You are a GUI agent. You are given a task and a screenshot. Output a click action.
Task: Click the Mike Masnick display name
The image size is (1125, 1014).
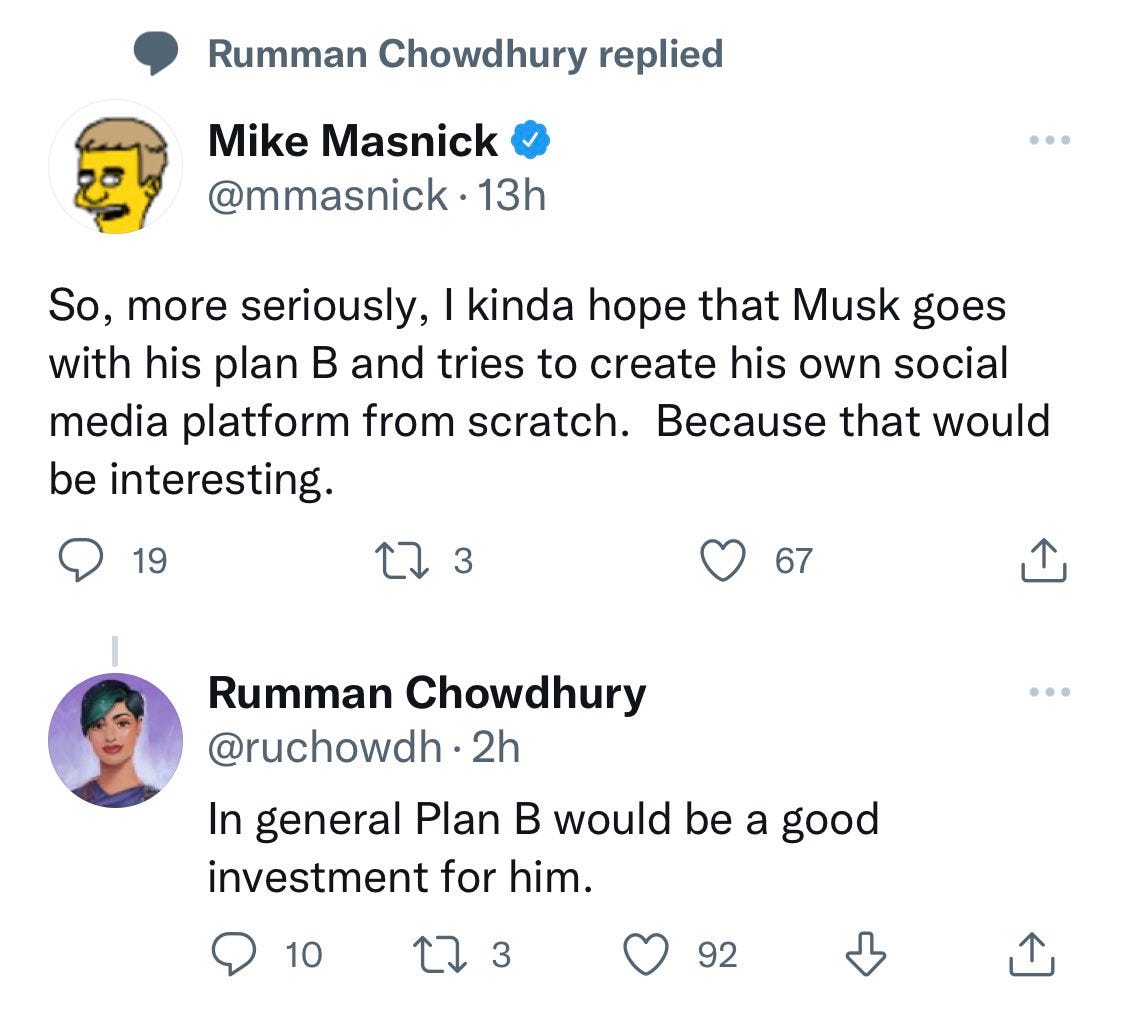point(352,141)
